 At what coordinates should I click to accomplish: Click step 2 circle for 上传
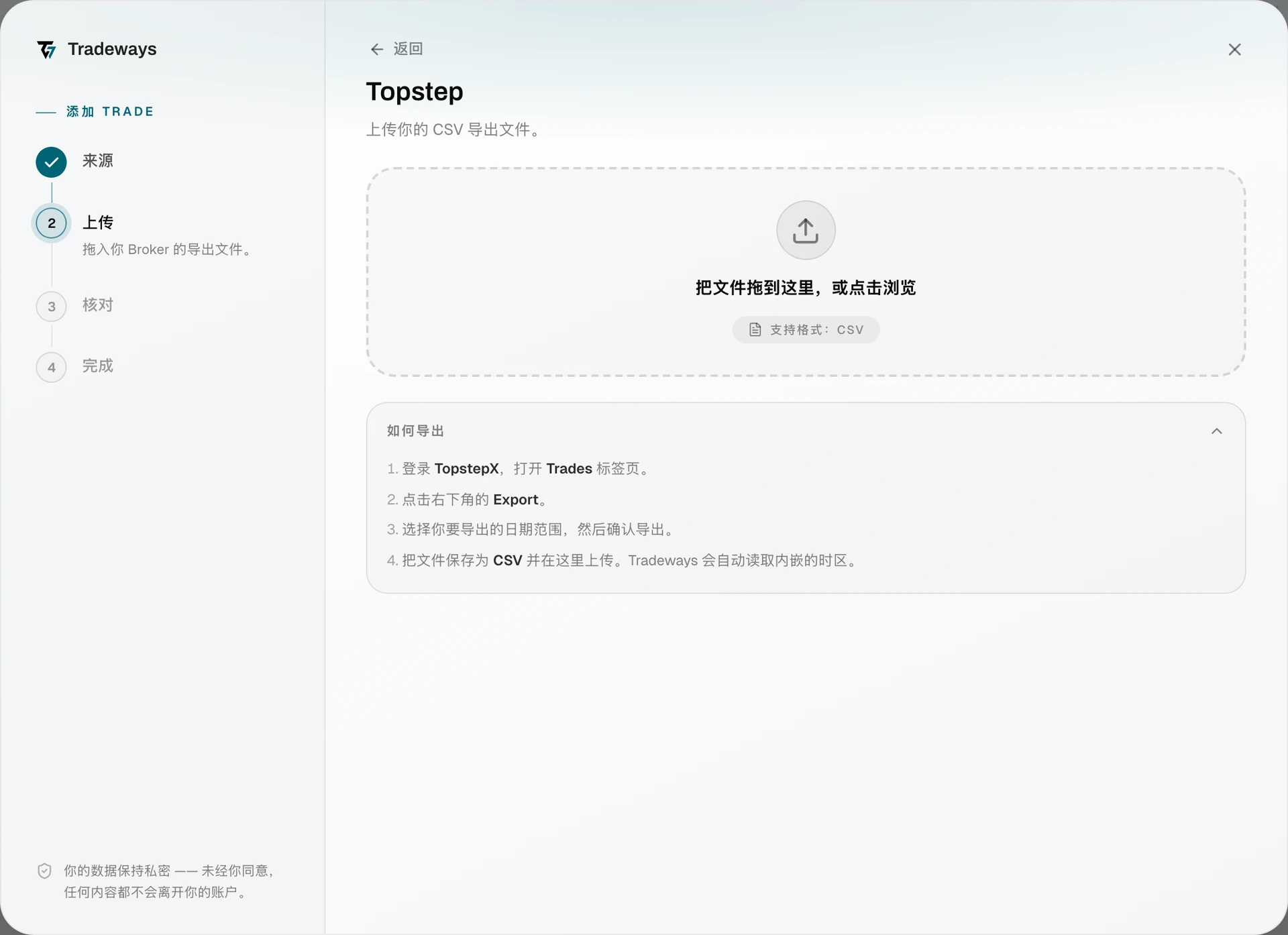point(52,223)
